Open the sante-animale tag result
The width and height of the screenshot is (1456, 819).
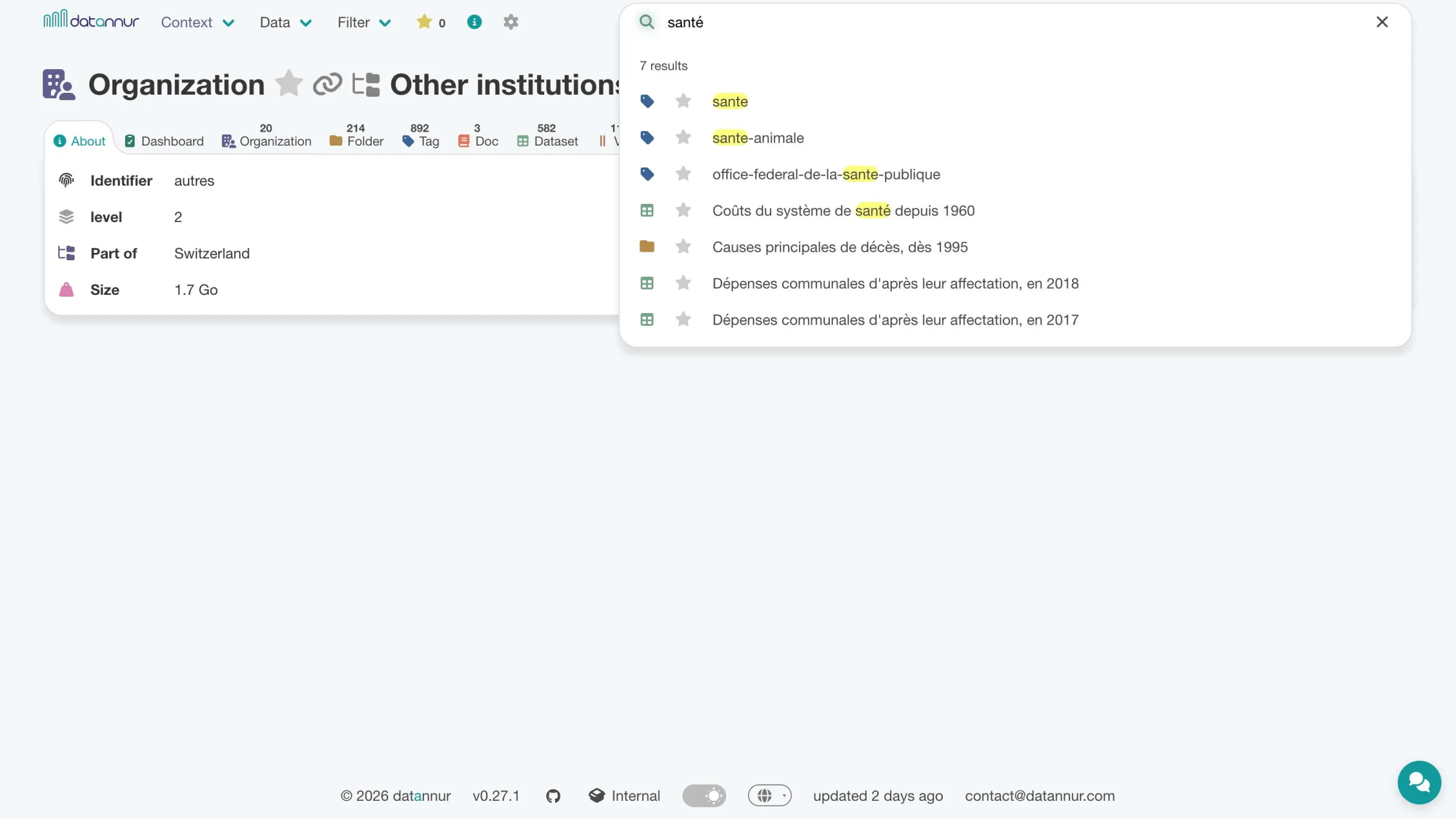point(758,138)
